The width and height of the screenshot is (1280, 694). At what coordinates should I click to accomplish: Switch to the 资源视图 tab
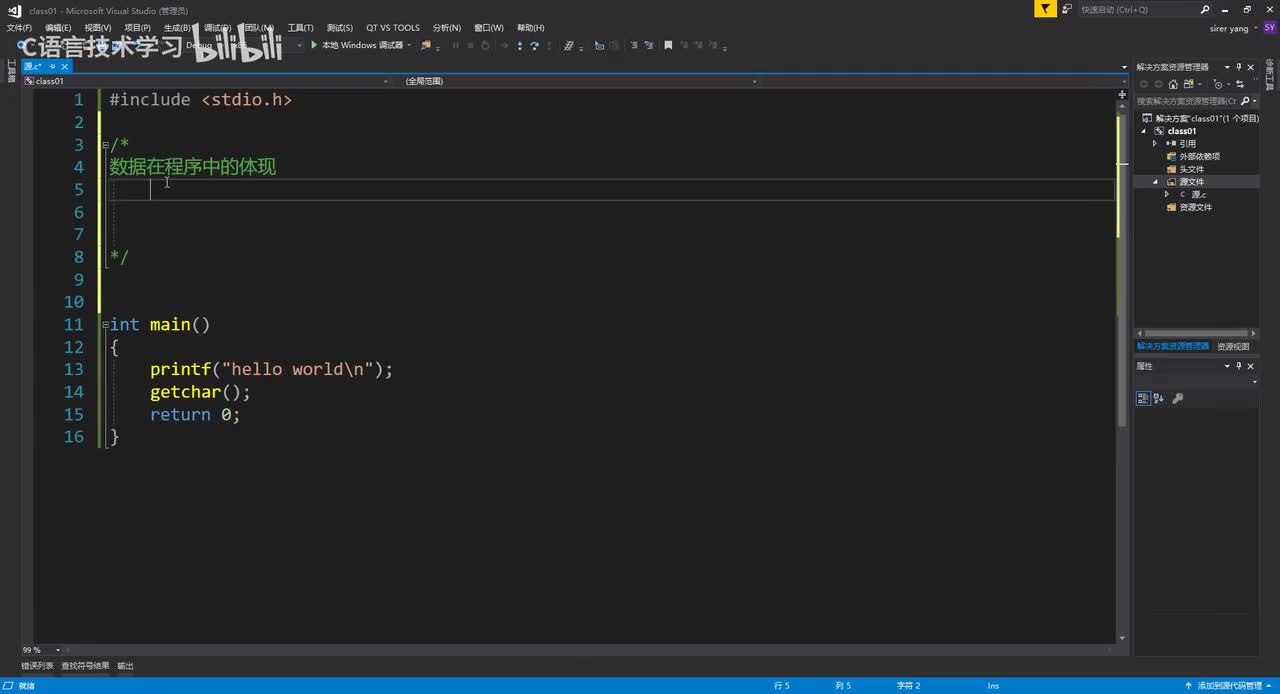(x=1233, y=346)
